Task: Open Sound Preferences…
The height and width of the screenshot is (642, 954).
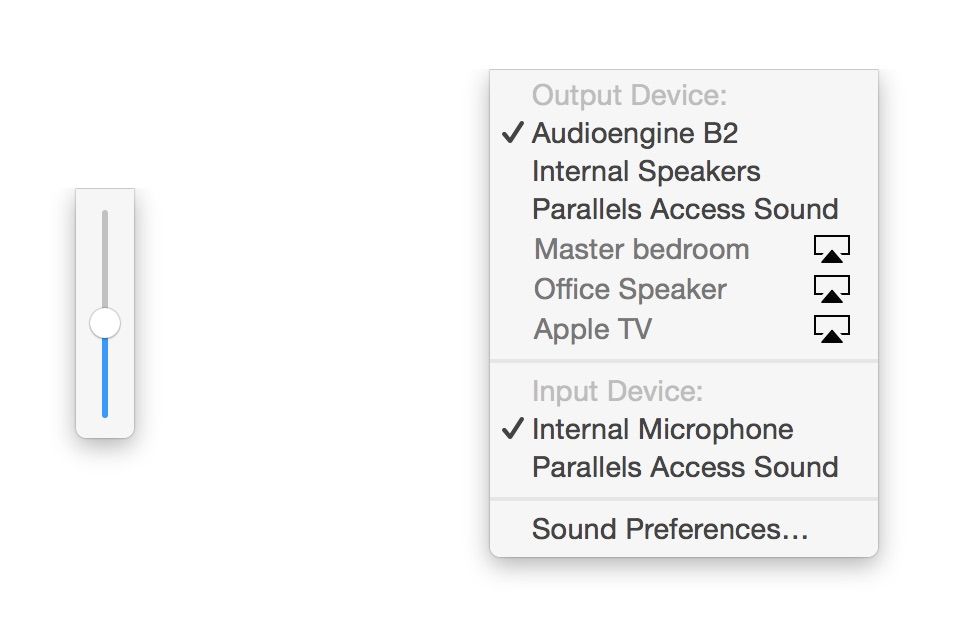Action: pos(670,529)
